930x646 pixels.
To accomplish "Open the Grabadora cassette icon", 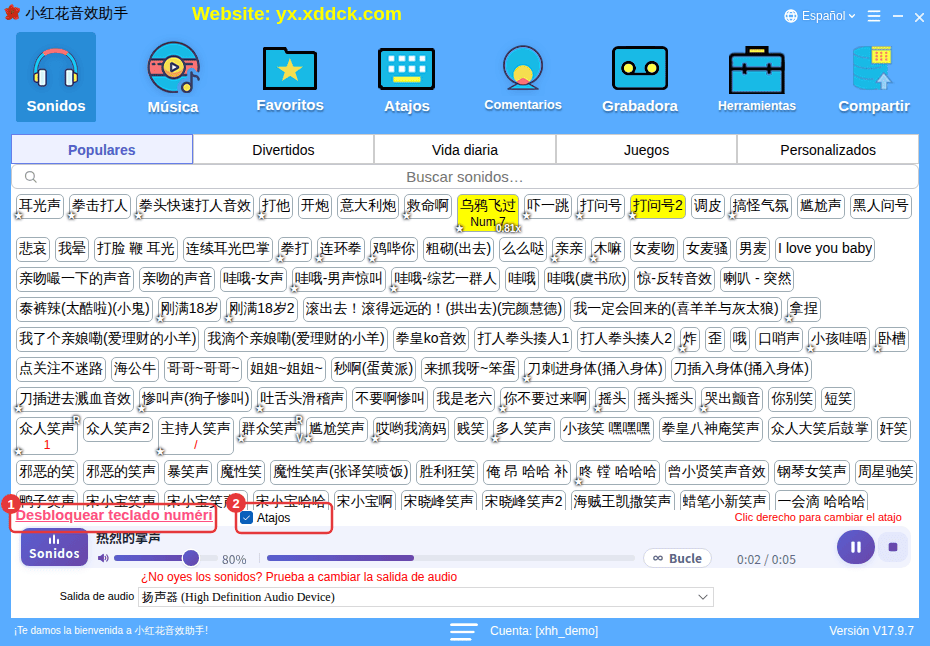I will [x=640, y=77].
